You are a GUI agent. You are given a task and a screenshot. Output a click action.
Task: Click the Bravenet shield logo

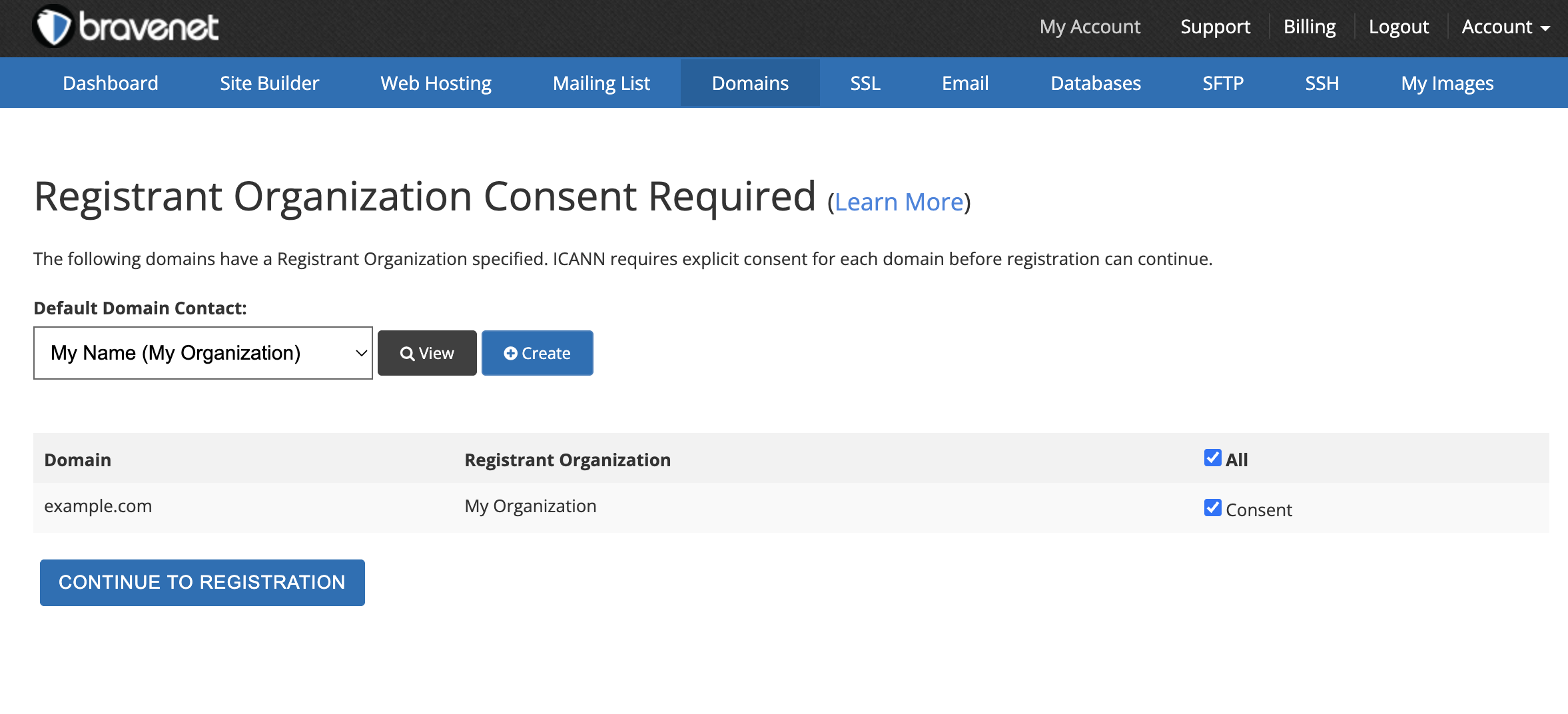(53, 27)
